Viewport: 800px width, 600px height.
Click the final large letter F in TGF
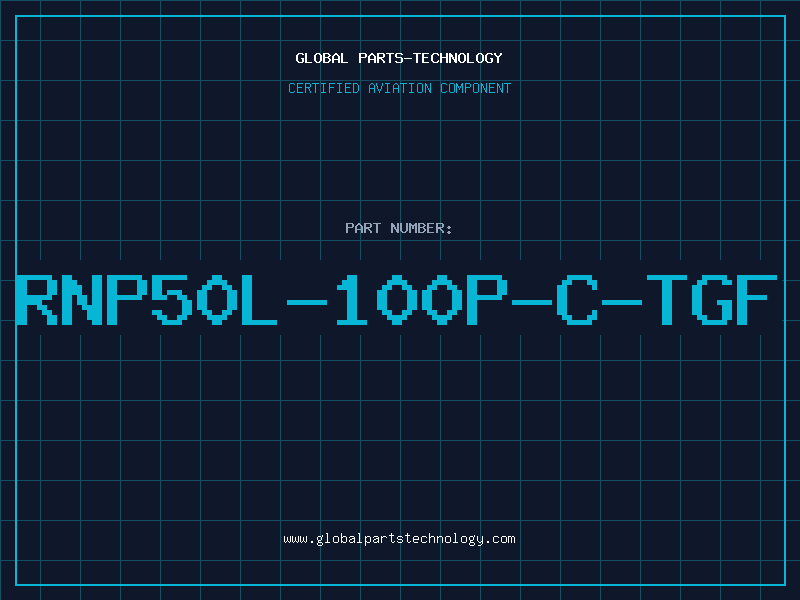pyautogui.click(x=757, y=299)
